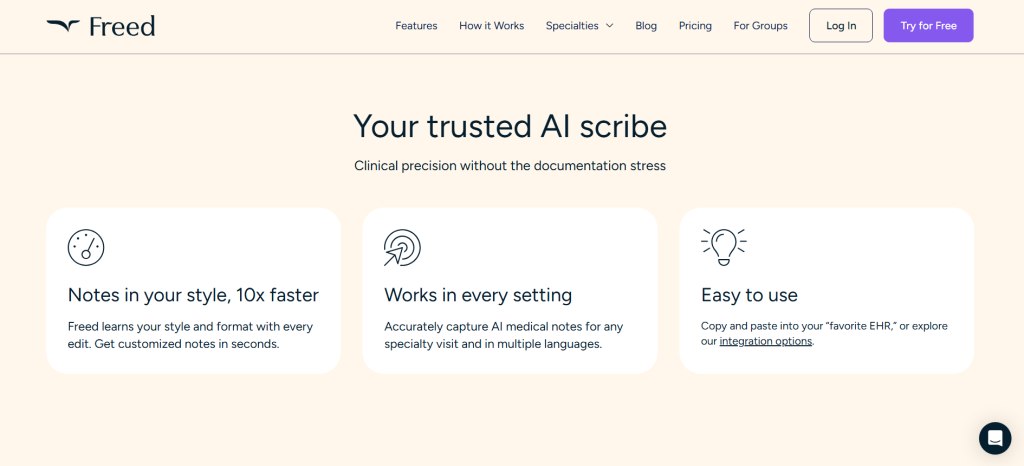The width and height of the screenshot is (1024, 466).
Task: Click the Try for Free button
Action: tap(928, 26)
